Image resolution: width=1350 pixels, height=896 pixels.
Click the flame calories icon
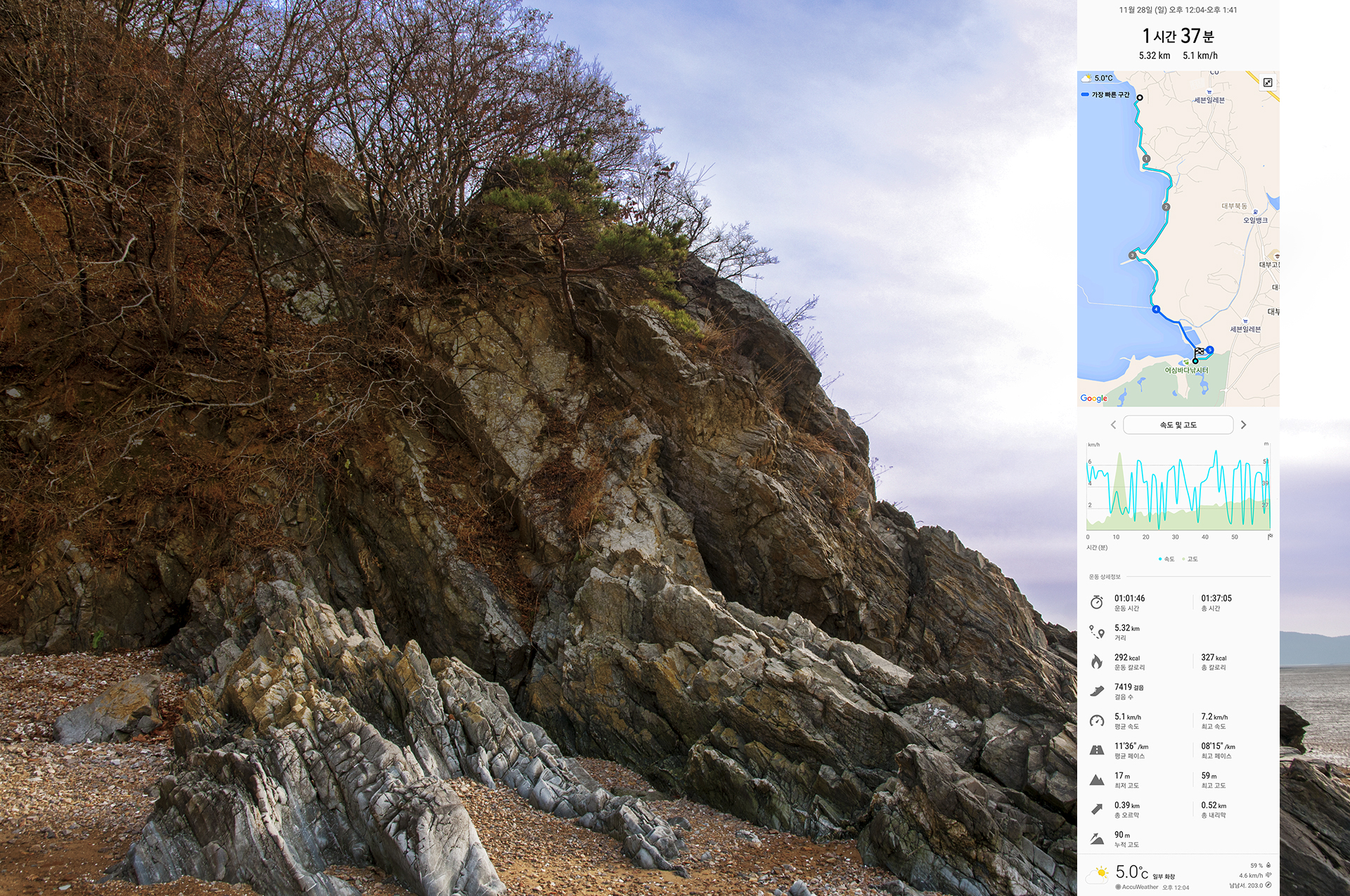click(1096, 661)
